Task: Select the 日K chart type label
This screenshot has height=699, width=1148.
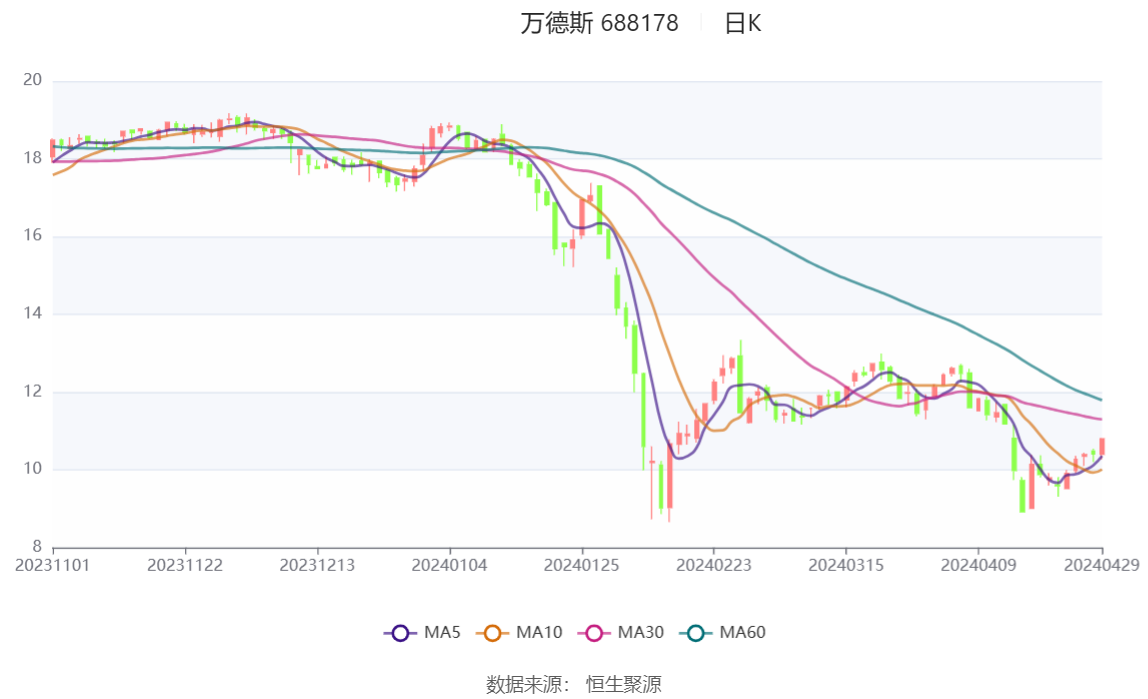Action: coord(742,23)
